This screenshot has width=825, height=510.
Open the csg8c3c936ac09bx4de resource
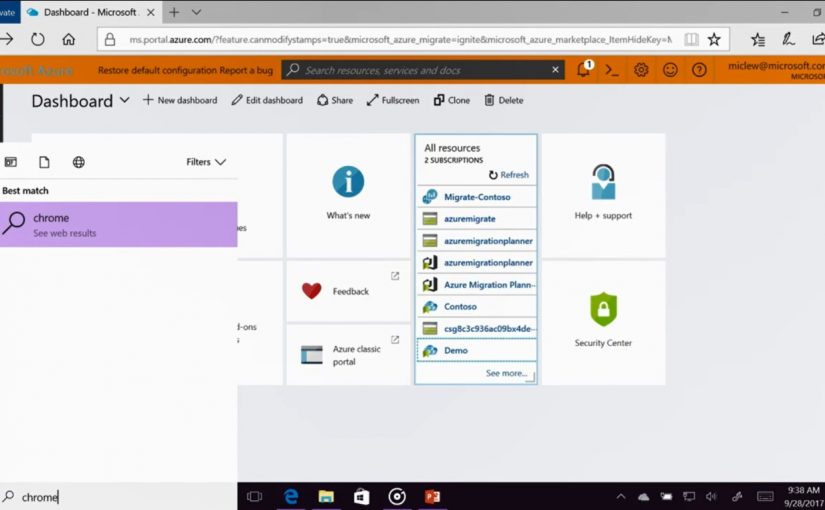click(476, 328)
